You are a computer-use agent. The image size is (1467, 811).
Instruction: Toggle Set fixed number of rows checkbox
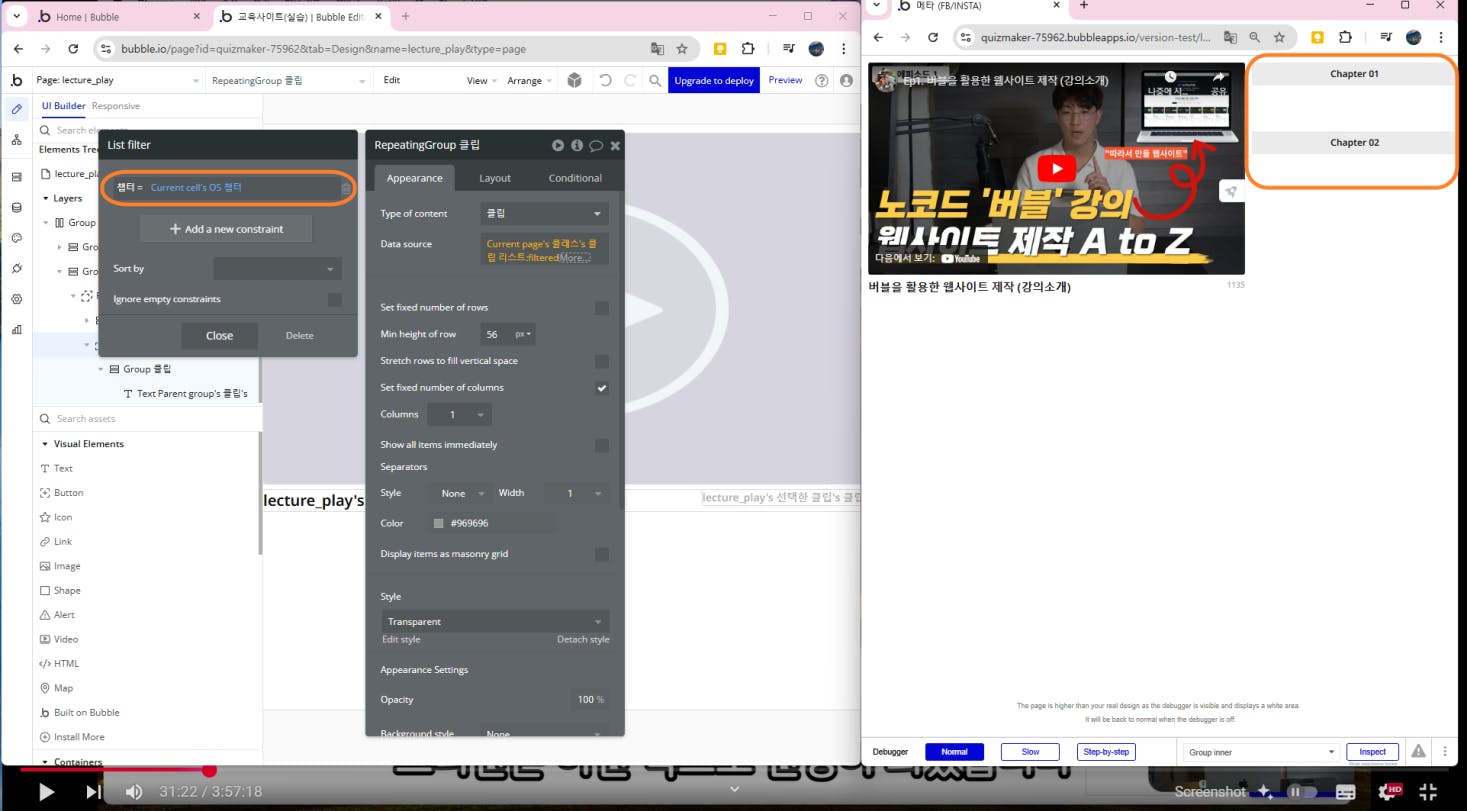[x=602, y=308]
